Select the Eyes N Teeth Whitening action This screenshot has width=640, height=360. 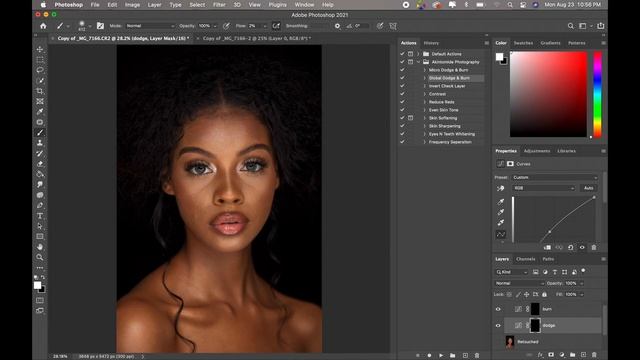pos(452,134)
